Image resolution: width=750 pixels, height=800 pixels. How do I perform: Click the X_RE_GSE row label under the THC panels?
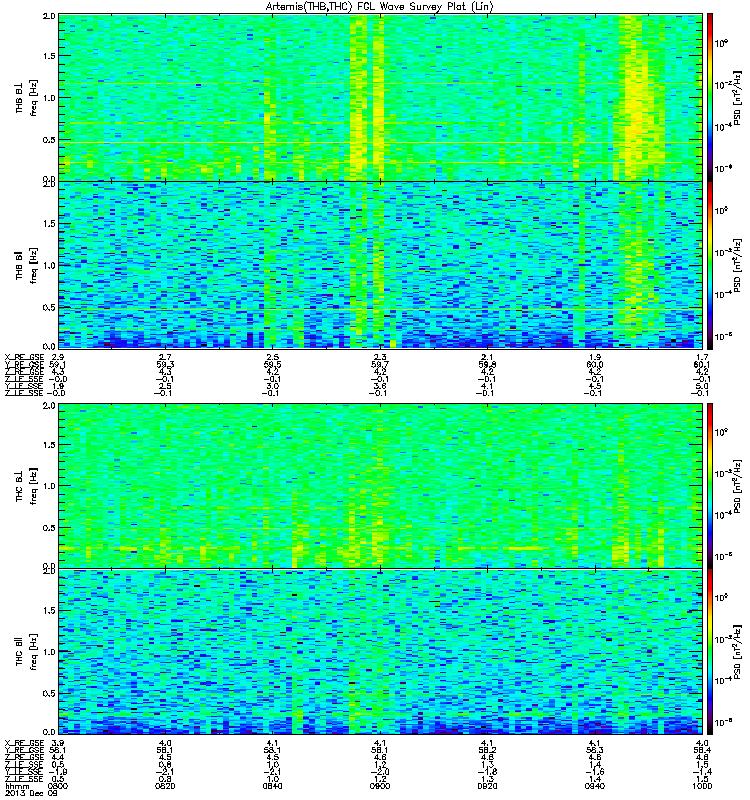(24, 743)
